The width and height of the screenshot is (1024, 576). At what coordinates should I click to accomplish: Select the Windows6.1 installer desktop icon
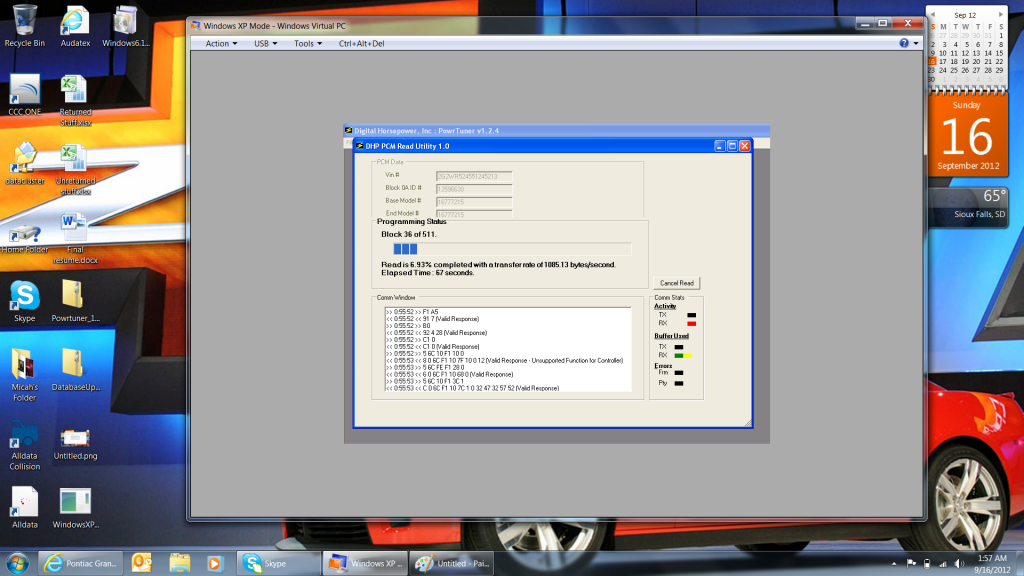pyautogui.click(x=125, y=26)
